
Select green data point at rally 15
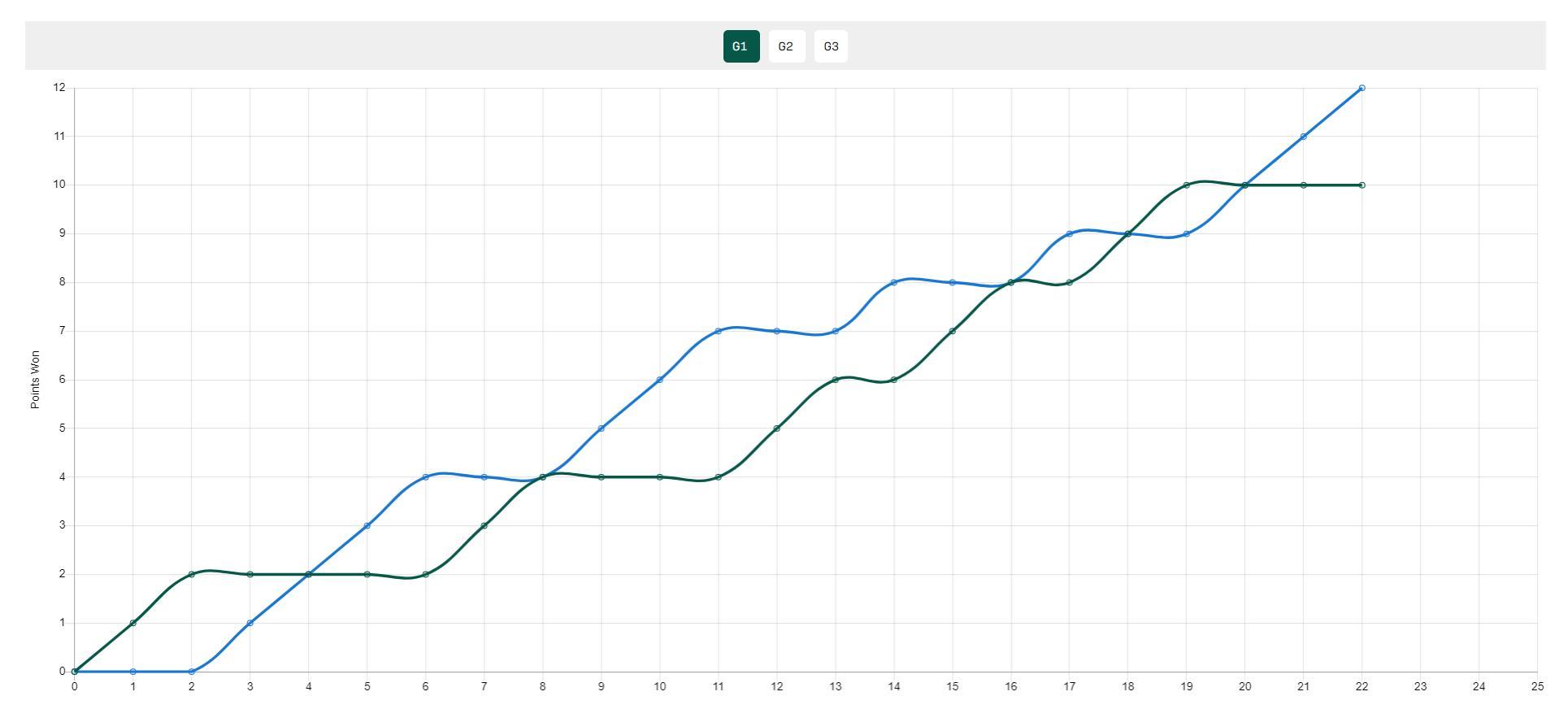[952, 331]
